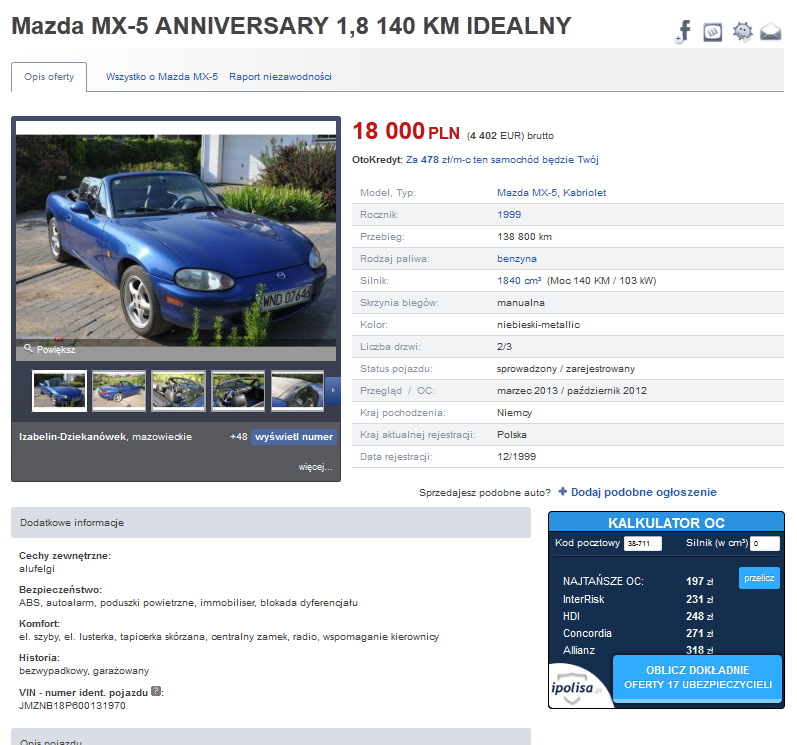Click marzec 2013 / październik 2012 value
This screenshot has width=797, height=745.
572,391
